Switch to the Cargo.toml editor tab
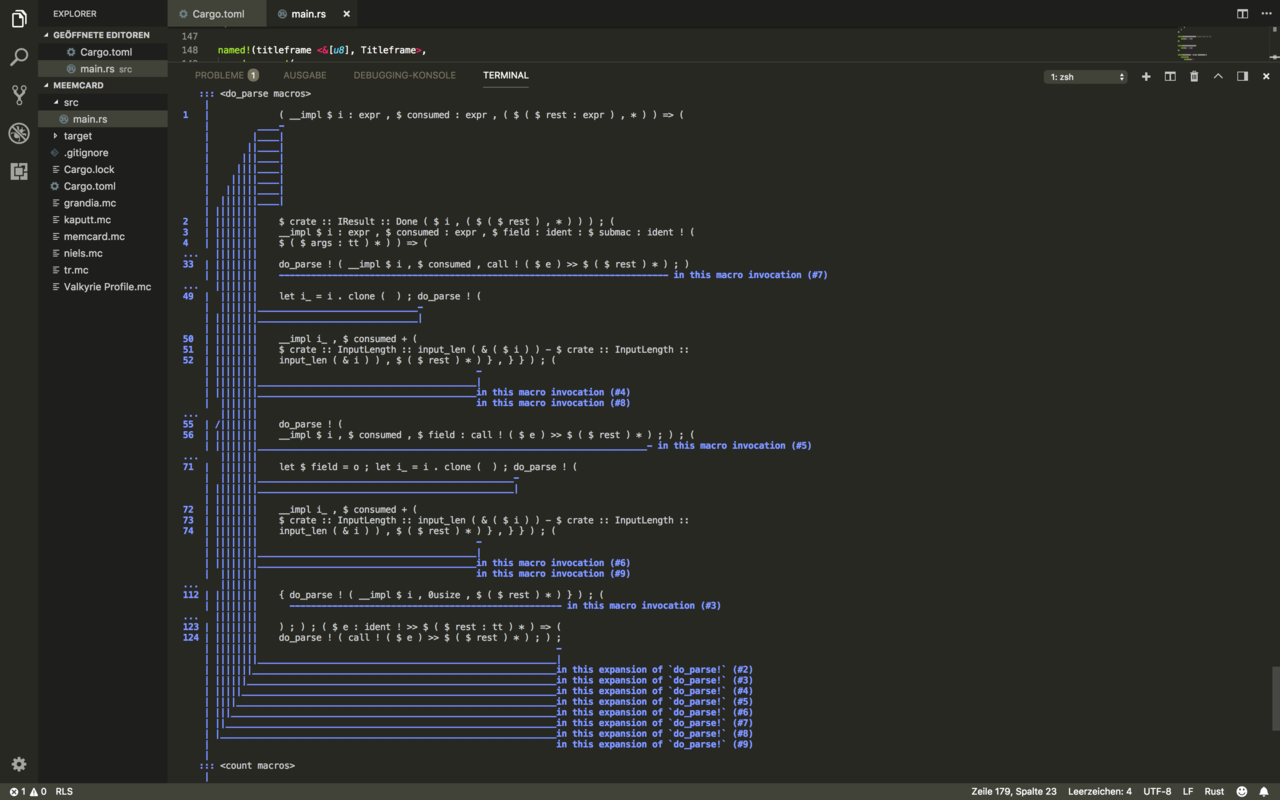This screenshot has height=800, width=1280. (x=218, y=14)
